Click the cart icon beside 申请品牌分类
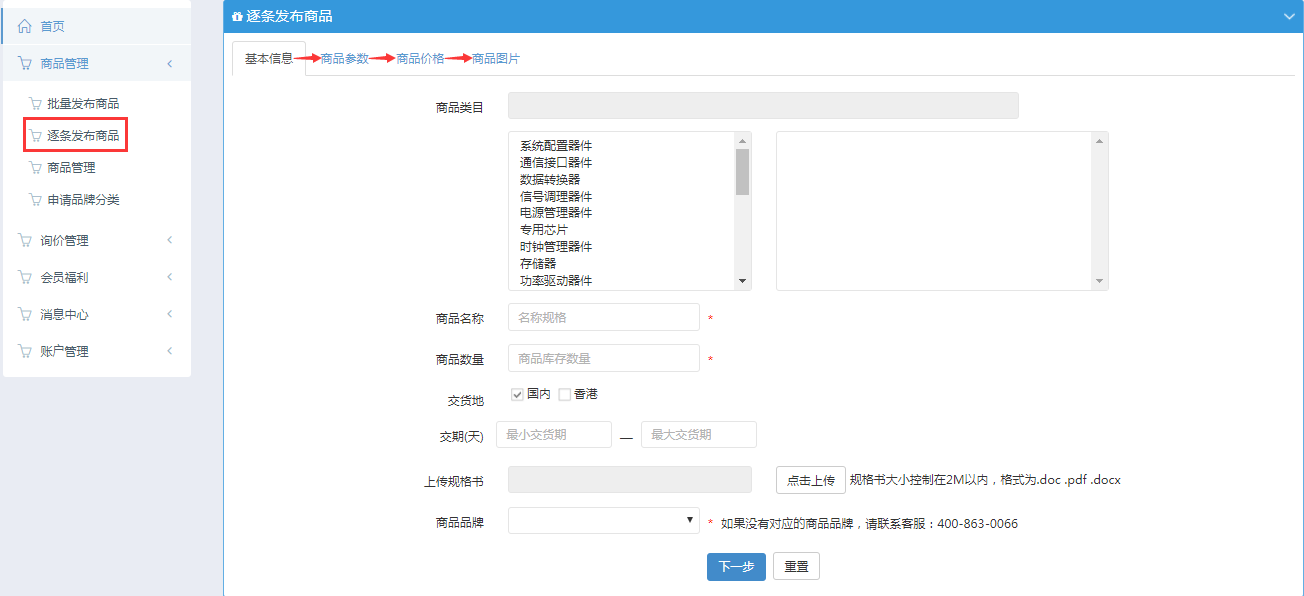 tap(36, 200)
